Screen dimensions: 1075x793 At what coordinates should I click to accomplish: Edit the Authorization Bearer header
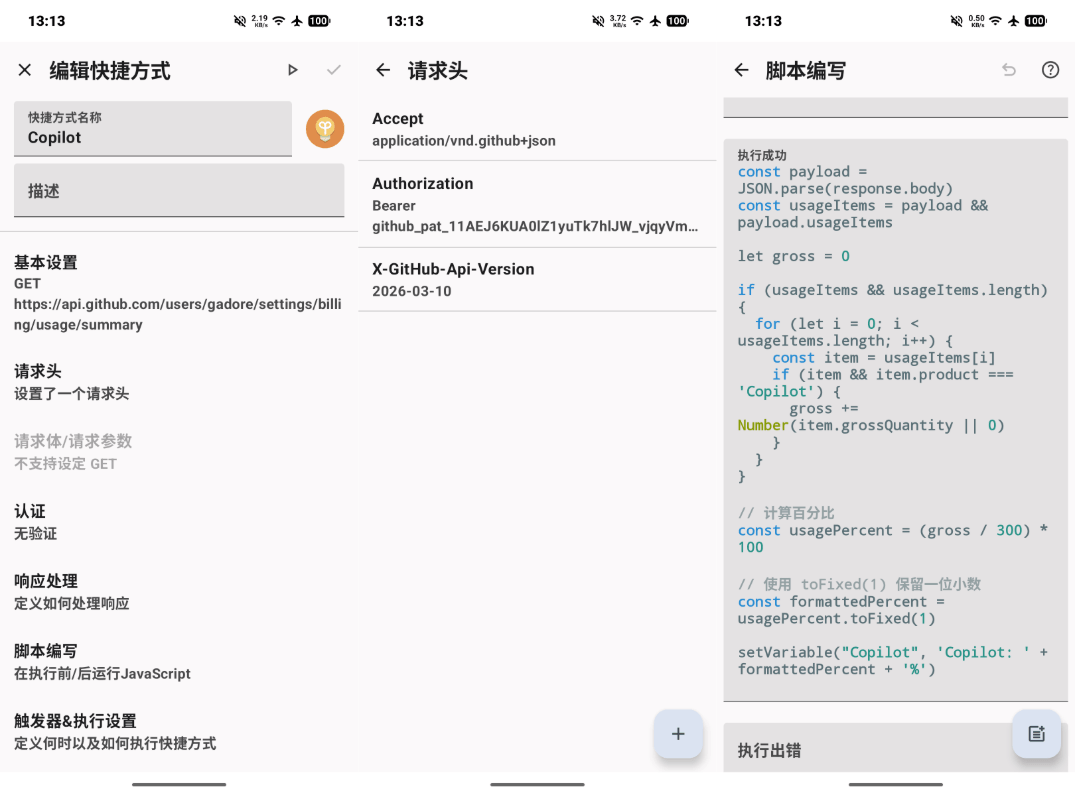[x=537, y=205]
